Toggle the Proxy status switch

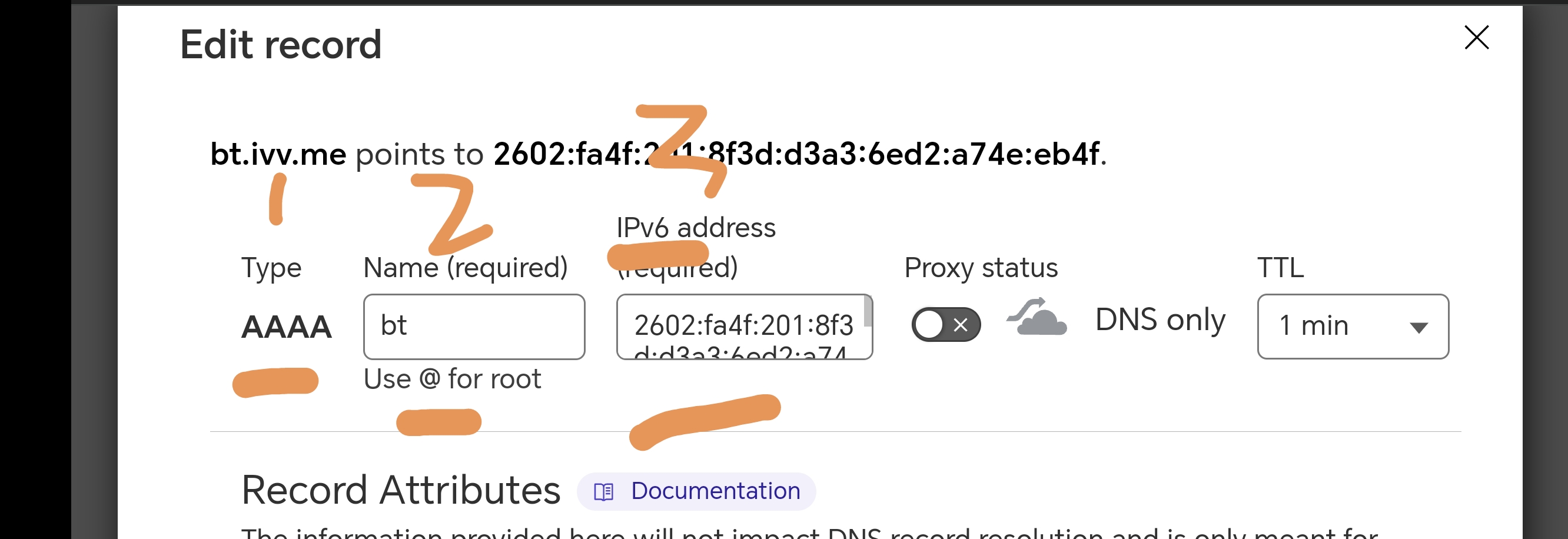point(945,325)
